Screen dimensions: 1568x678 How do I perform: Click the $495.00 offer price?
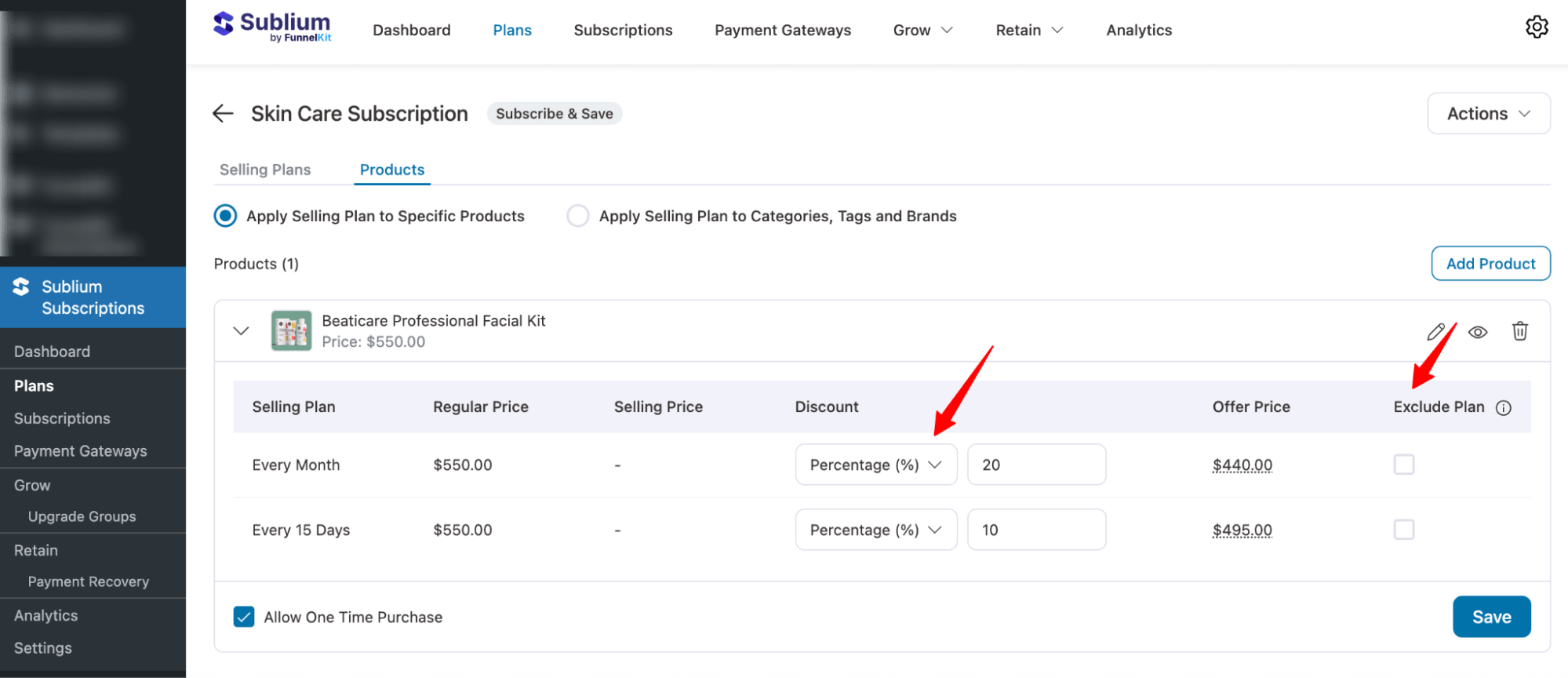pos(1242,530)
